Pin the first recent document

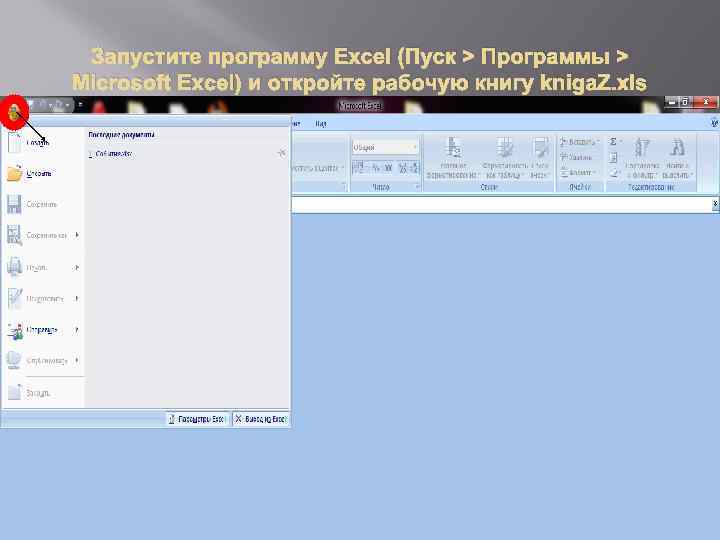[281, 153]
